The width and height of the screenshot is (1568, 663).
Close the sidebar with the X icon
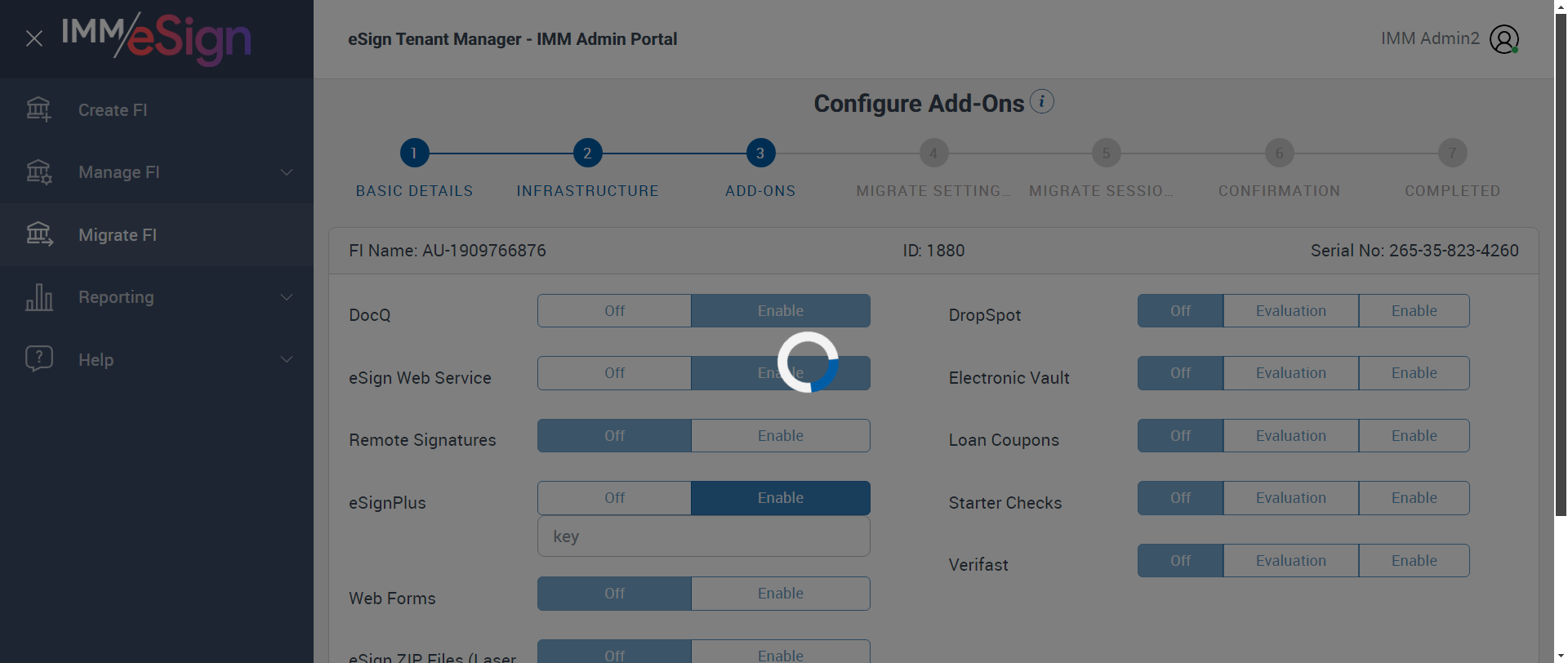34,38
